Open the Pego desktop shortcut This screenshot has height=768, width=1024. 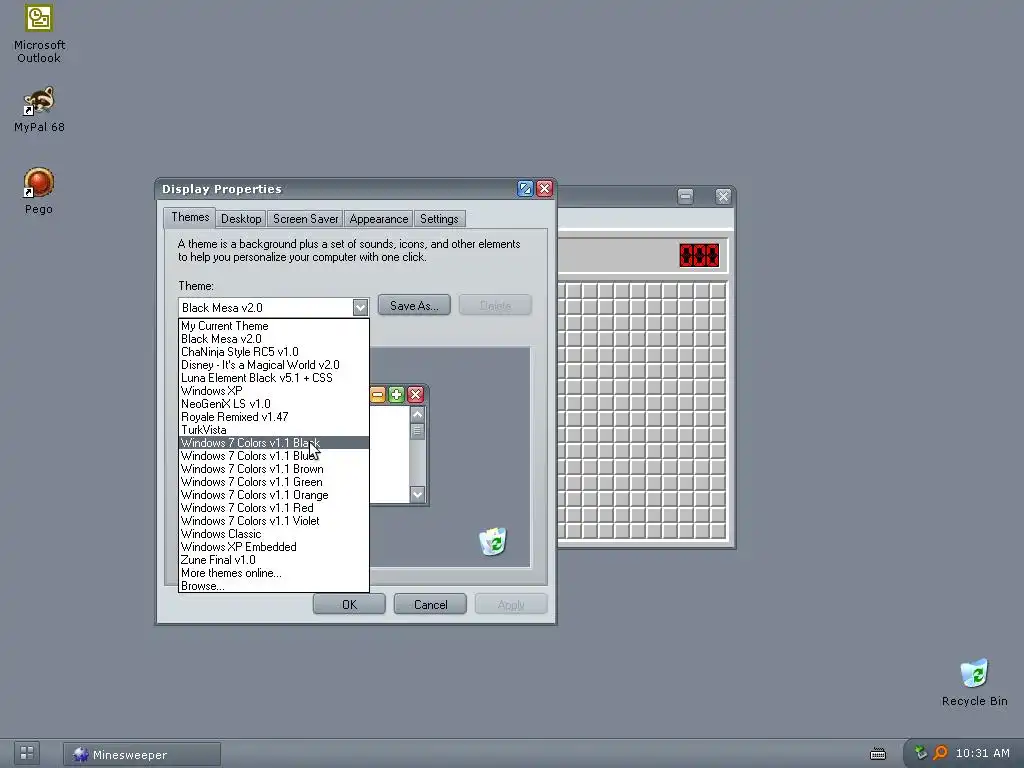39,191
